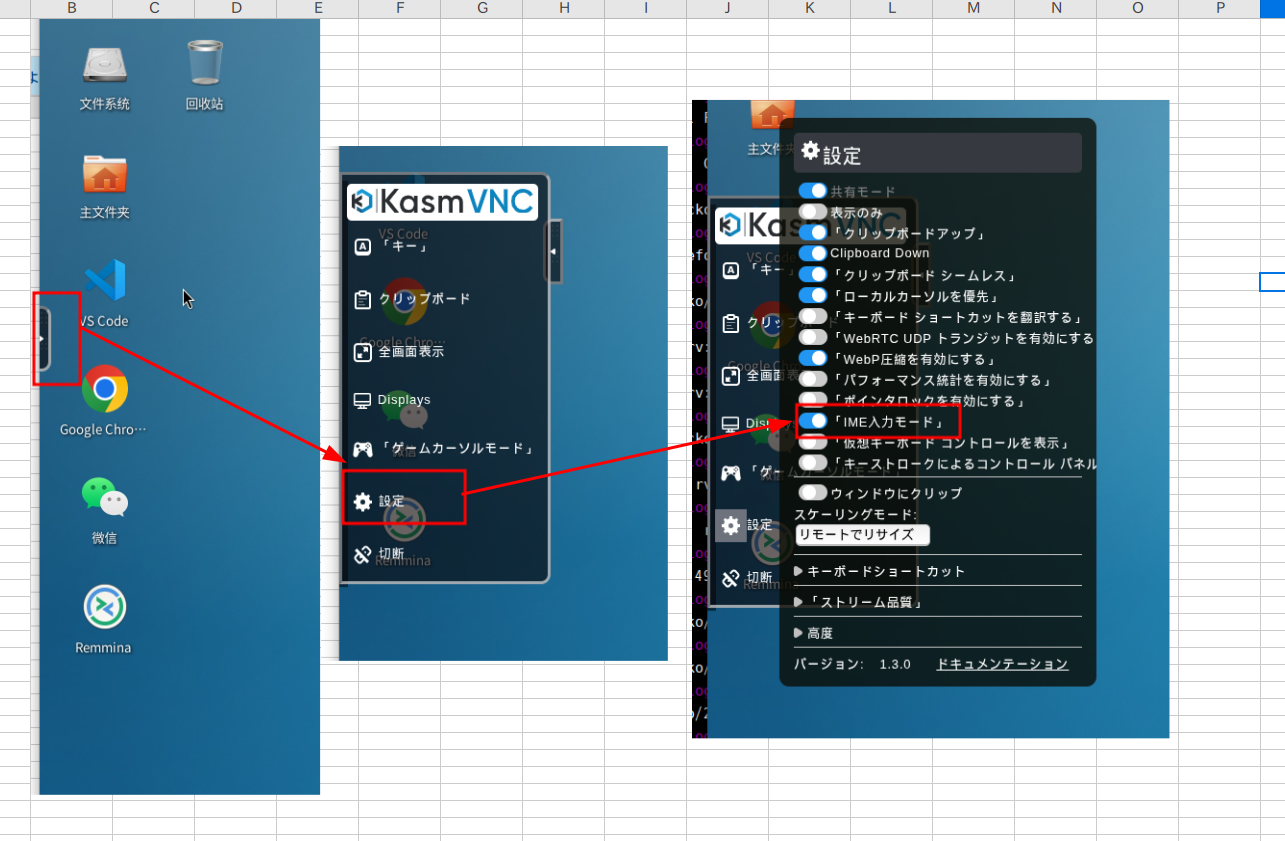Click the スケーリングモード: label
The height and width of the screenshot is (841, 1285).
(x=856, y=514)
